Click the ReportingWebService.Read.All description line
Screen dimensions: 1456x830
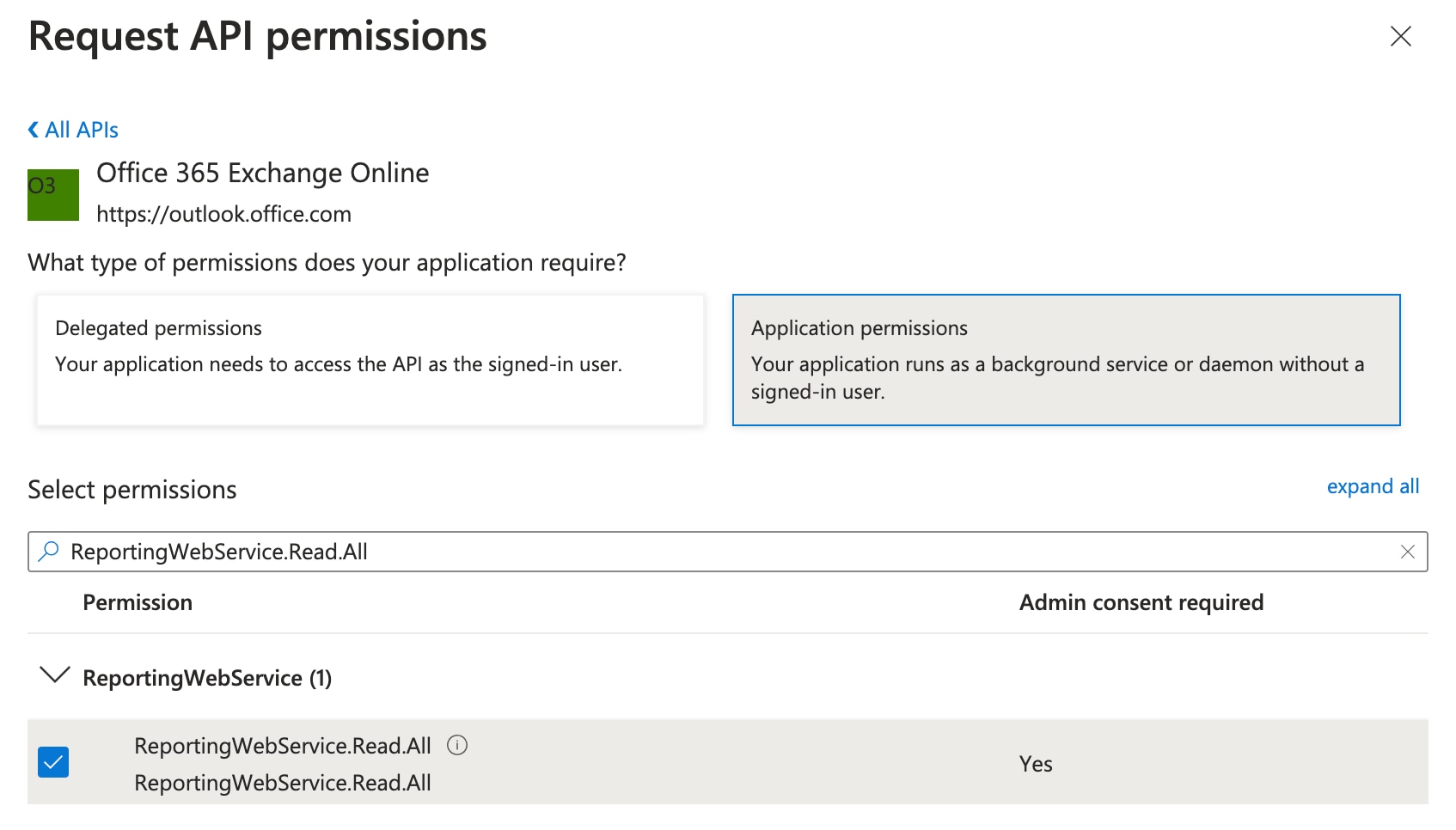pos(283,783)
